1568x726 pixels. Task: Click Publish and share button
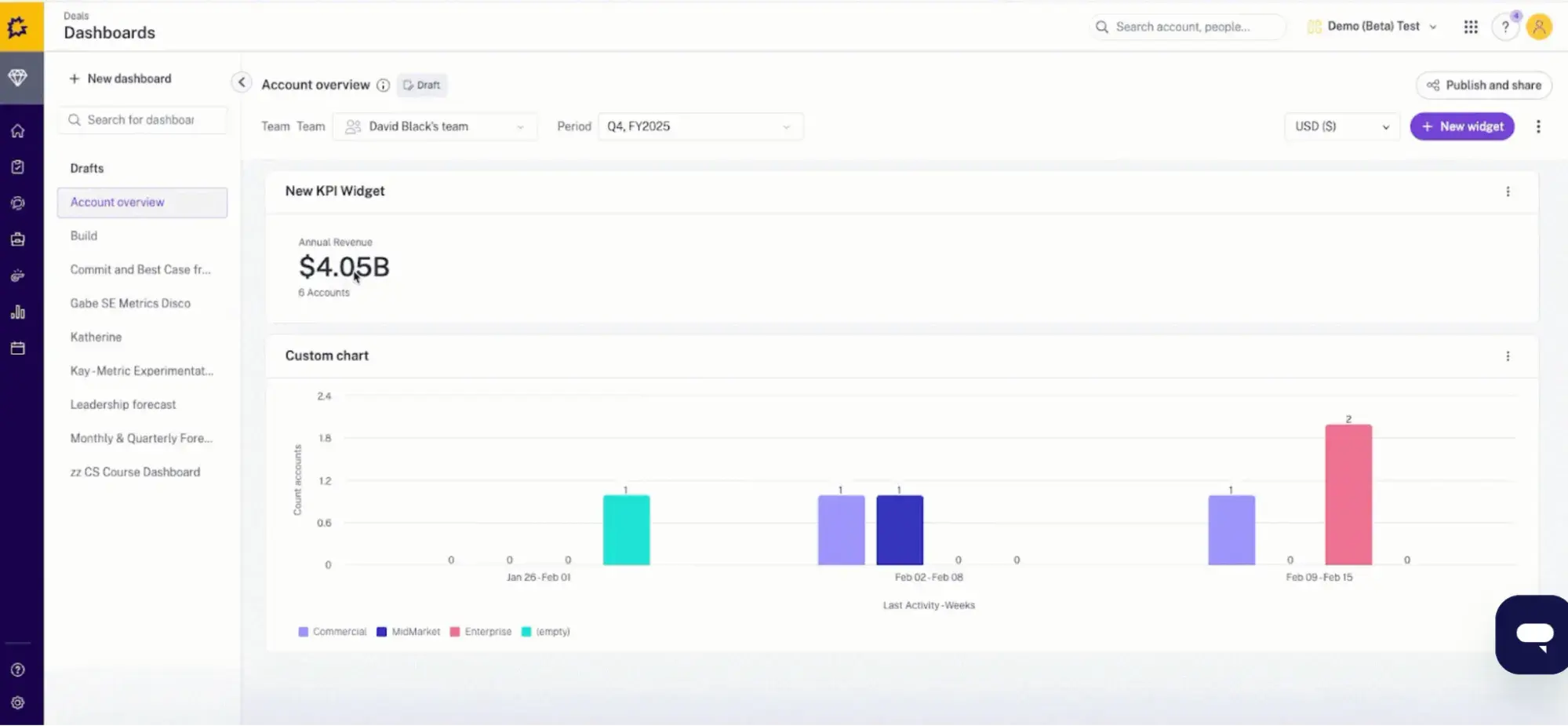(1484, 85)
